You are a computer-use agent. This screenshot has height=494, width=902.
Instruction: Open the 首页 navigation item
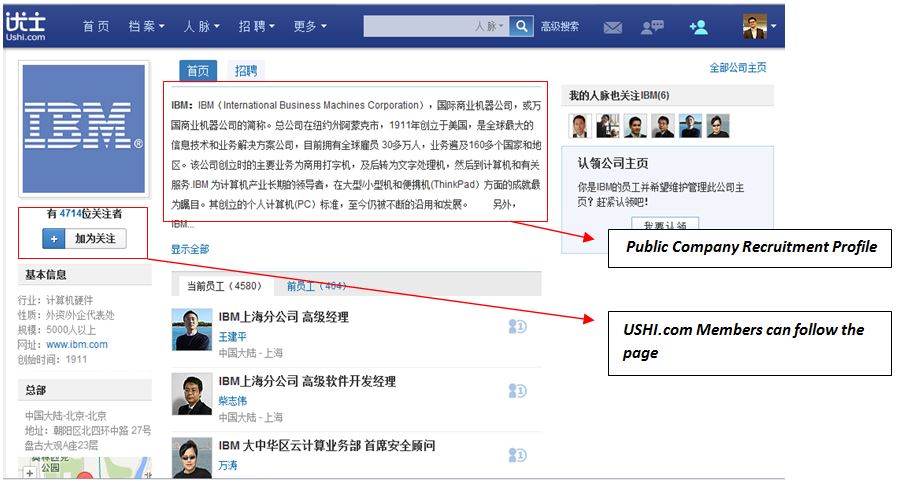(x=96, y=26)
